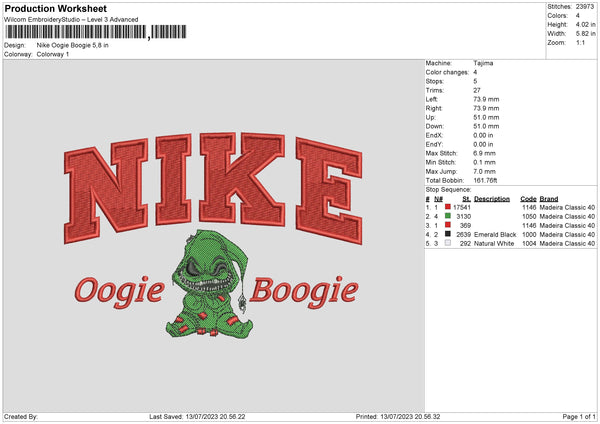Click the Natural White swatch
The image size is (600, 424).
point(447,243)
